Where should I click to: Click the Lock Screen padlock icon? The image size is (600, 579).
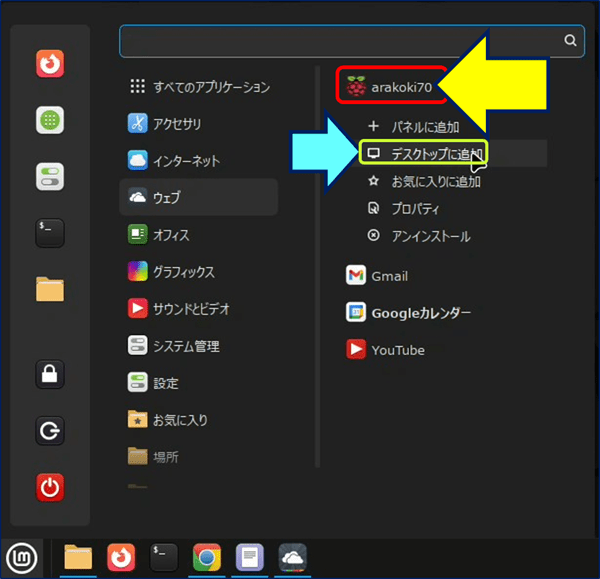(x=50, y=374)
